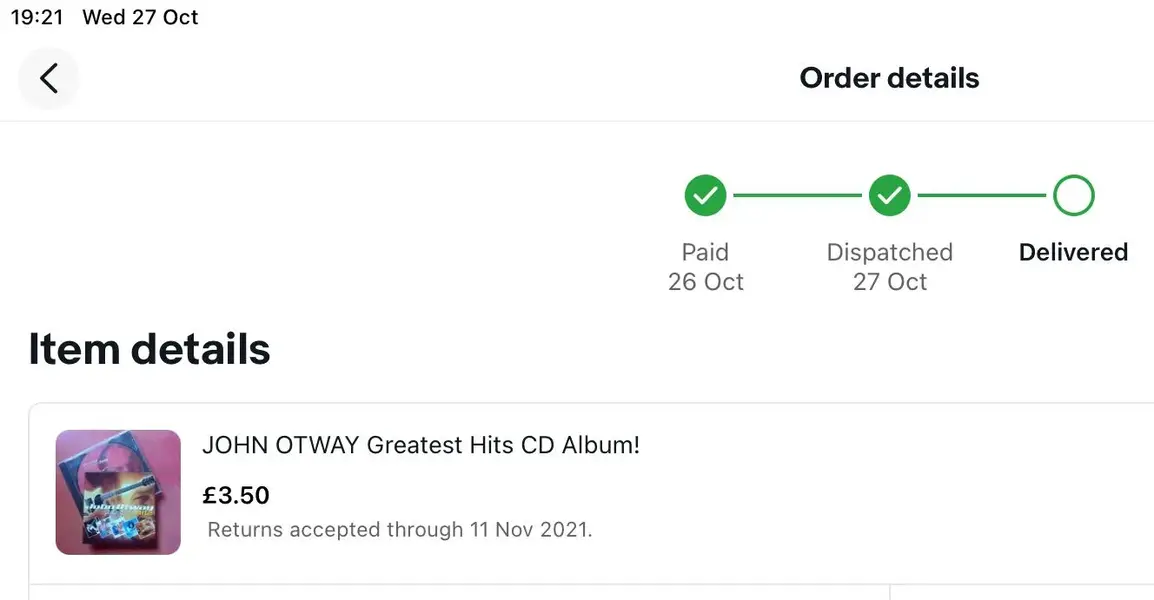Go back using the chevron arrow
Screen dimensions: 1154x600
(49, 78)
